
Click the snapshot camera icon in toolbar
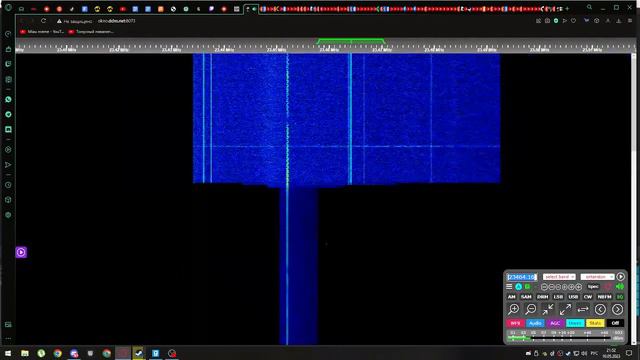tap(547, 21)
